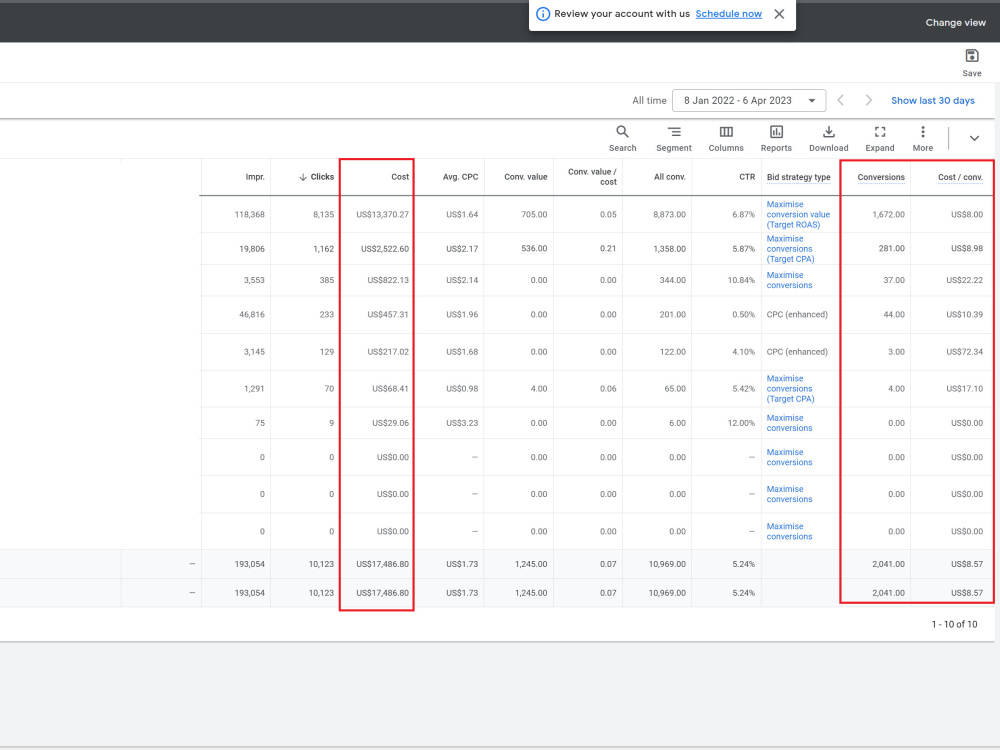Open the Schedule now link
The height and width of the screenshot is (750, 1000).
coord(728,14)
